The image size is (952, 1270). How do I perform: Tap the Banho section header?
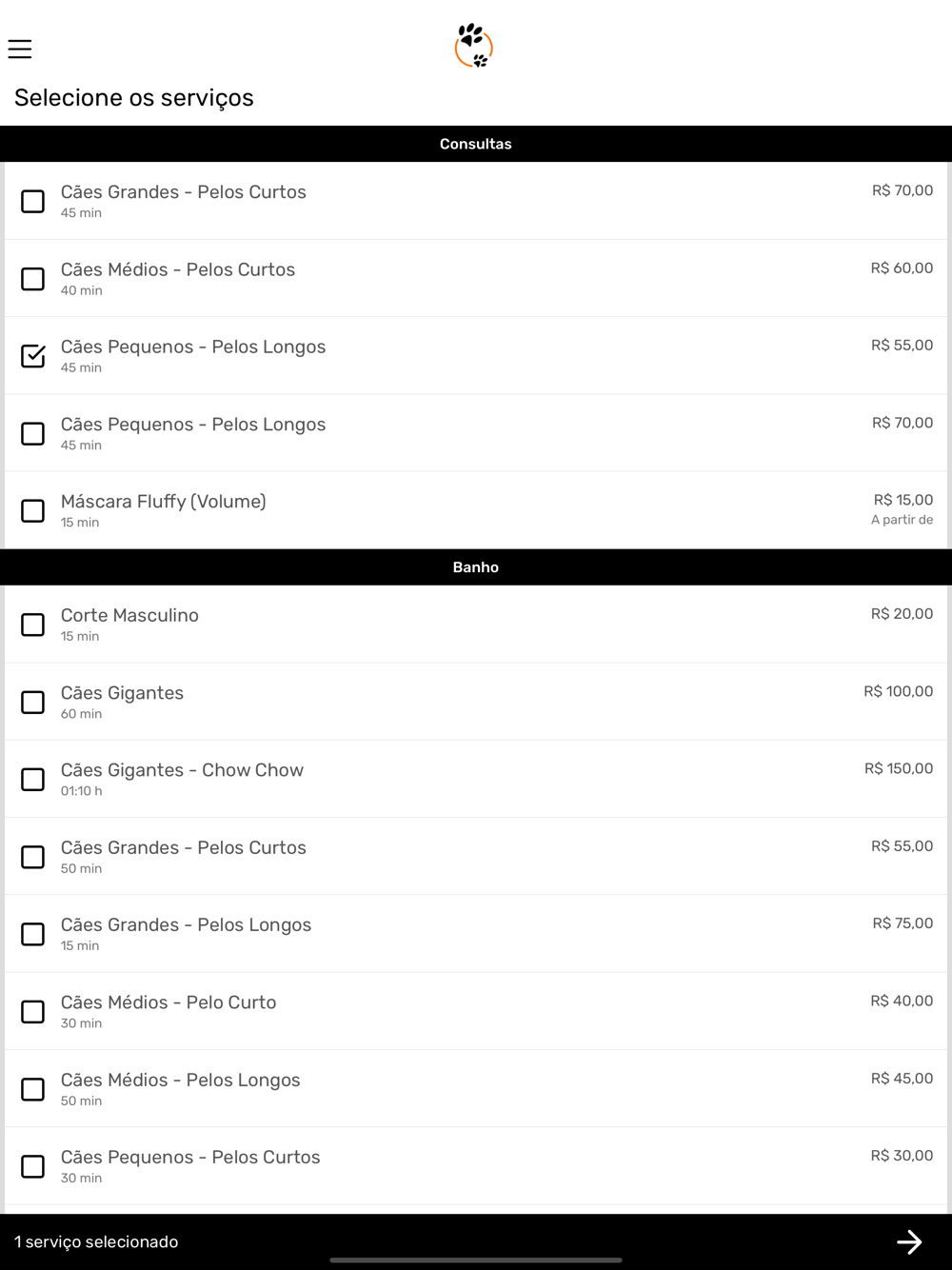coord(476,567)
